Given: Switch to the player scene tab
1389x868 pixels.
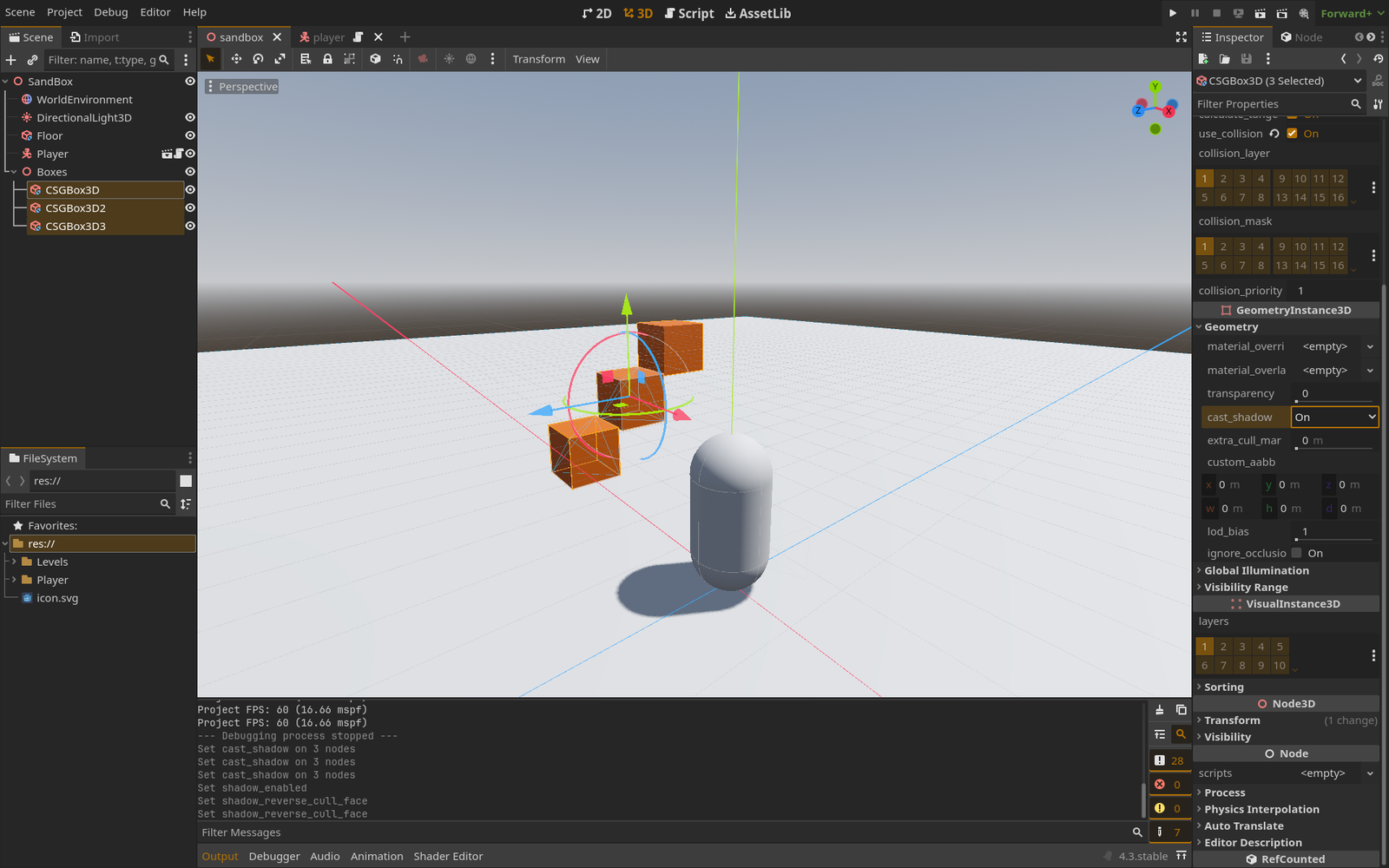Looking at the screenshot, I should [327, 37].
